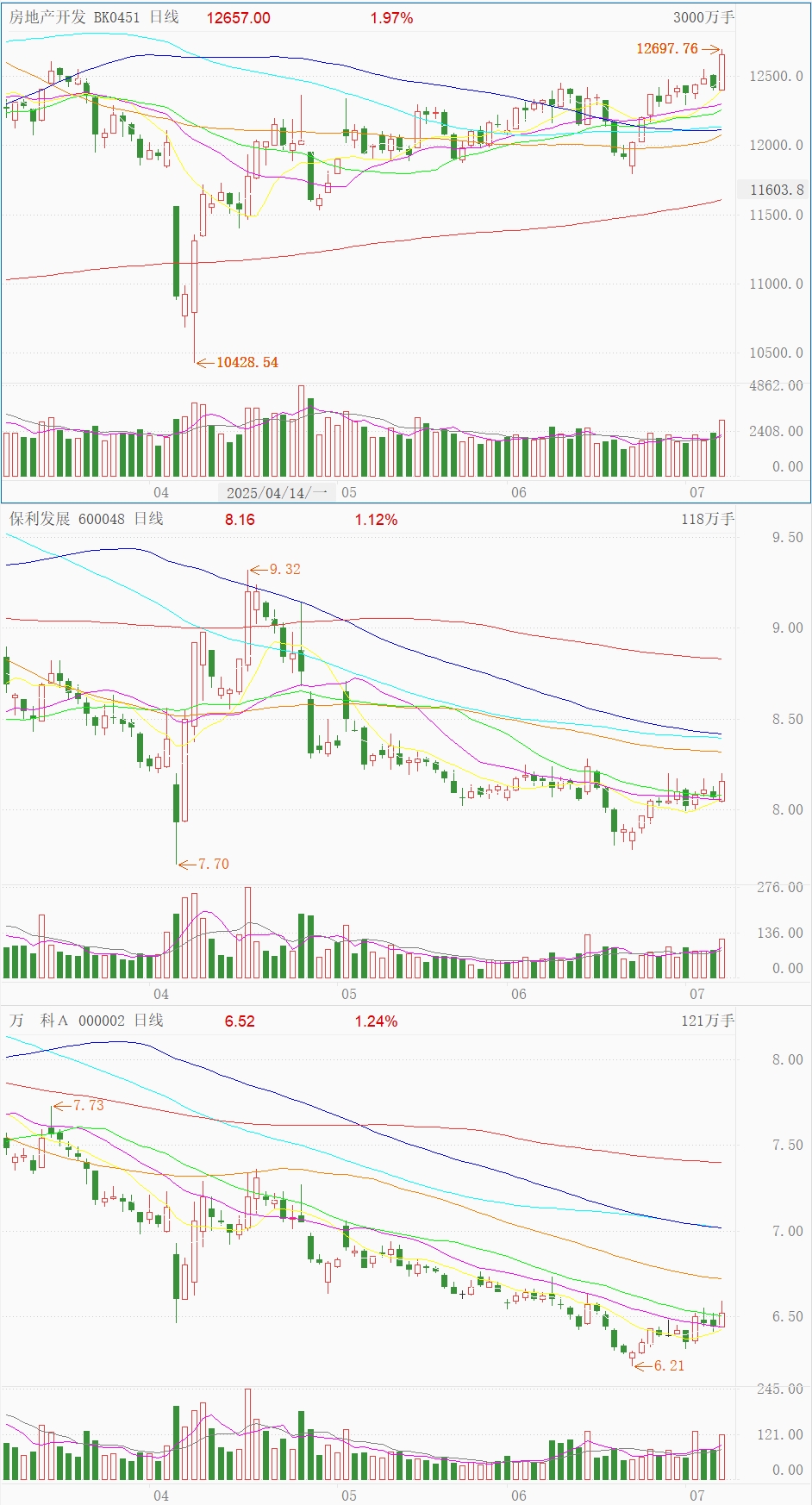Click the 118万手 volume label
Viewport: 812px width, 1505px height.
click(708, 519)
